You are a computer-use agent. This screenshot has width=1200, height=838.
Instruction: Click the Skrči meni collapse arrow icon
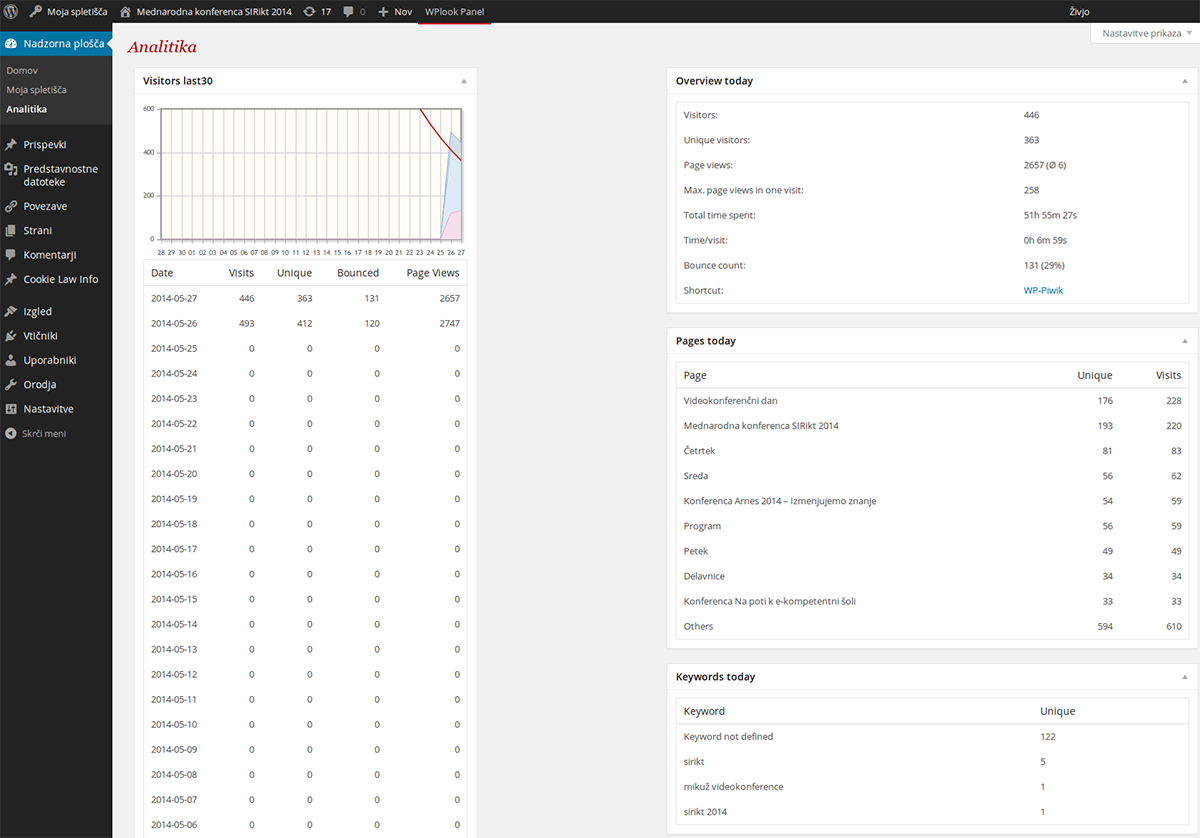coord(11,434)
